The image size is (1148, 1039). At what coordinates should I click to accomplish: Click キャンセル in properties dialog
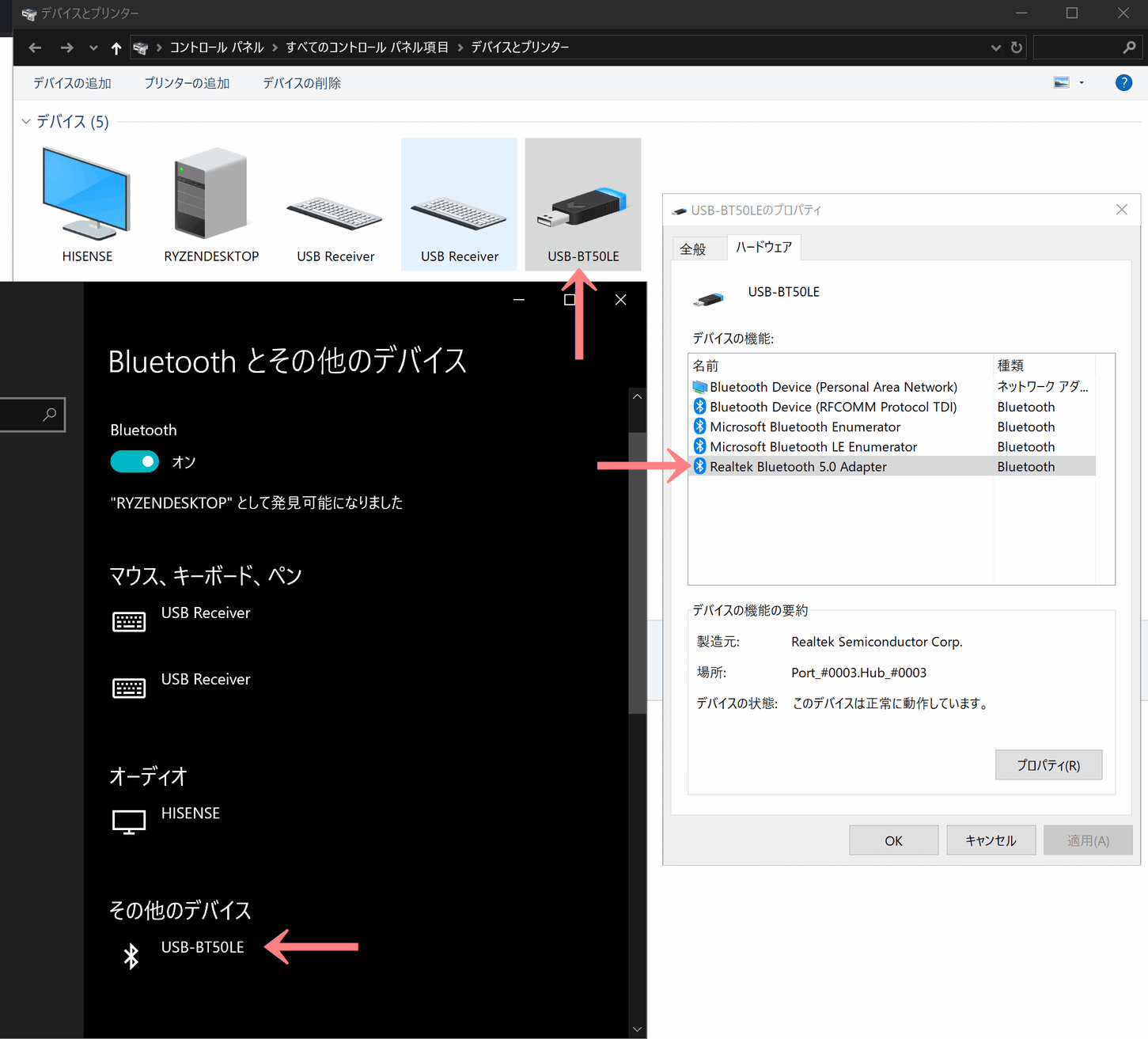[991, 840]
